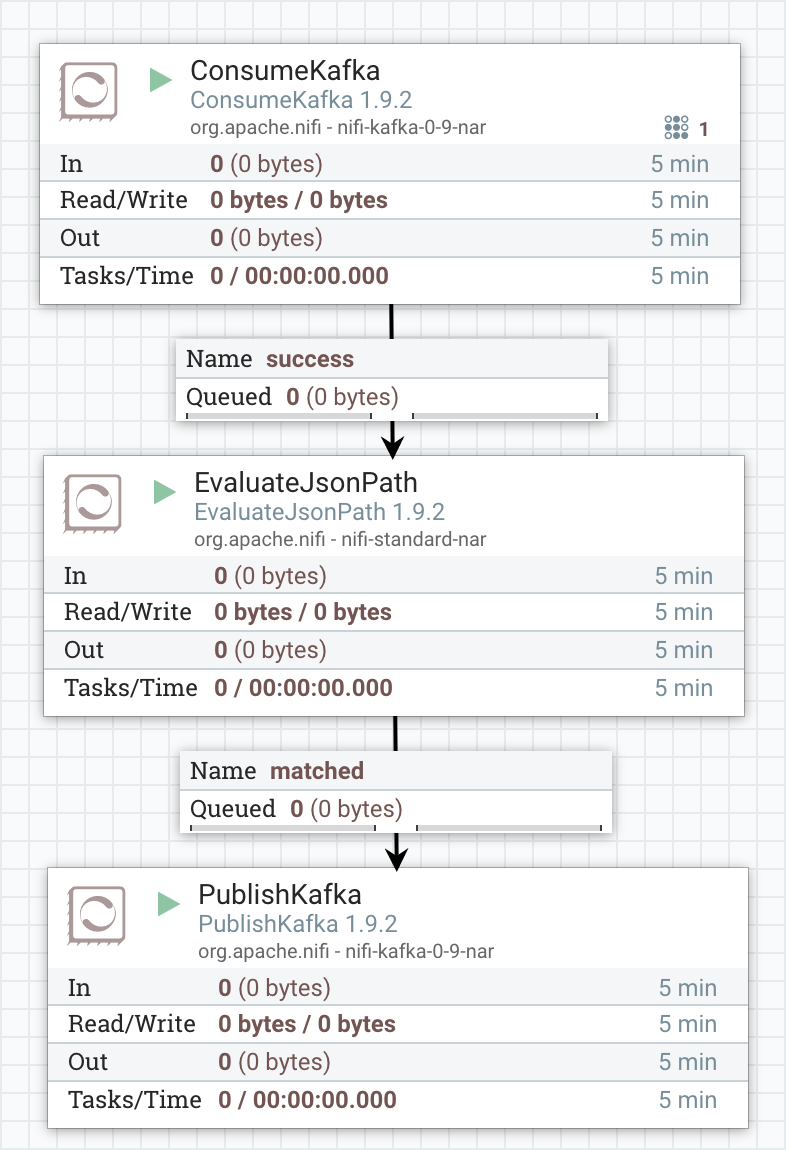Click the success connection object-count threshold bar

point(279,416)
